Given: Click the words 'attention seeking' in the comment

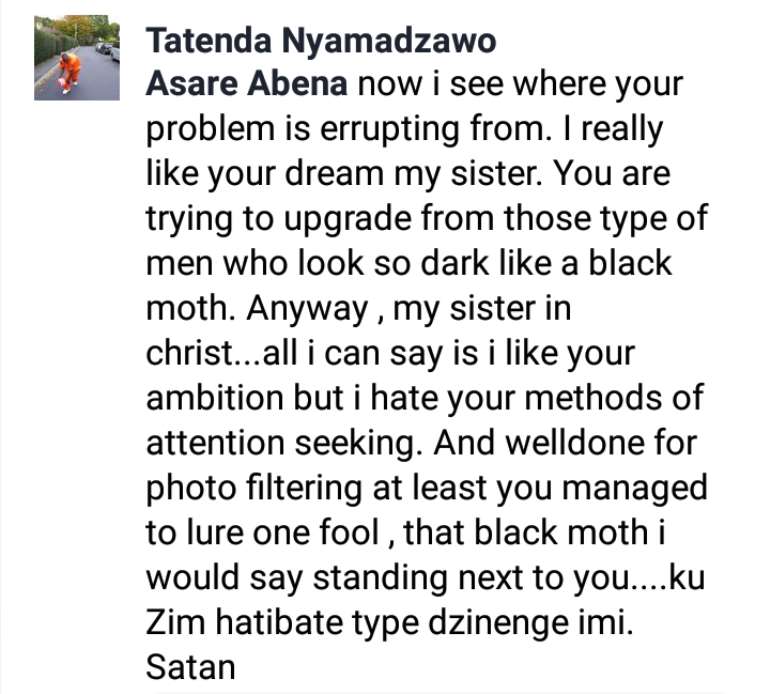Looking at the screenshot, I should [281, 444].
